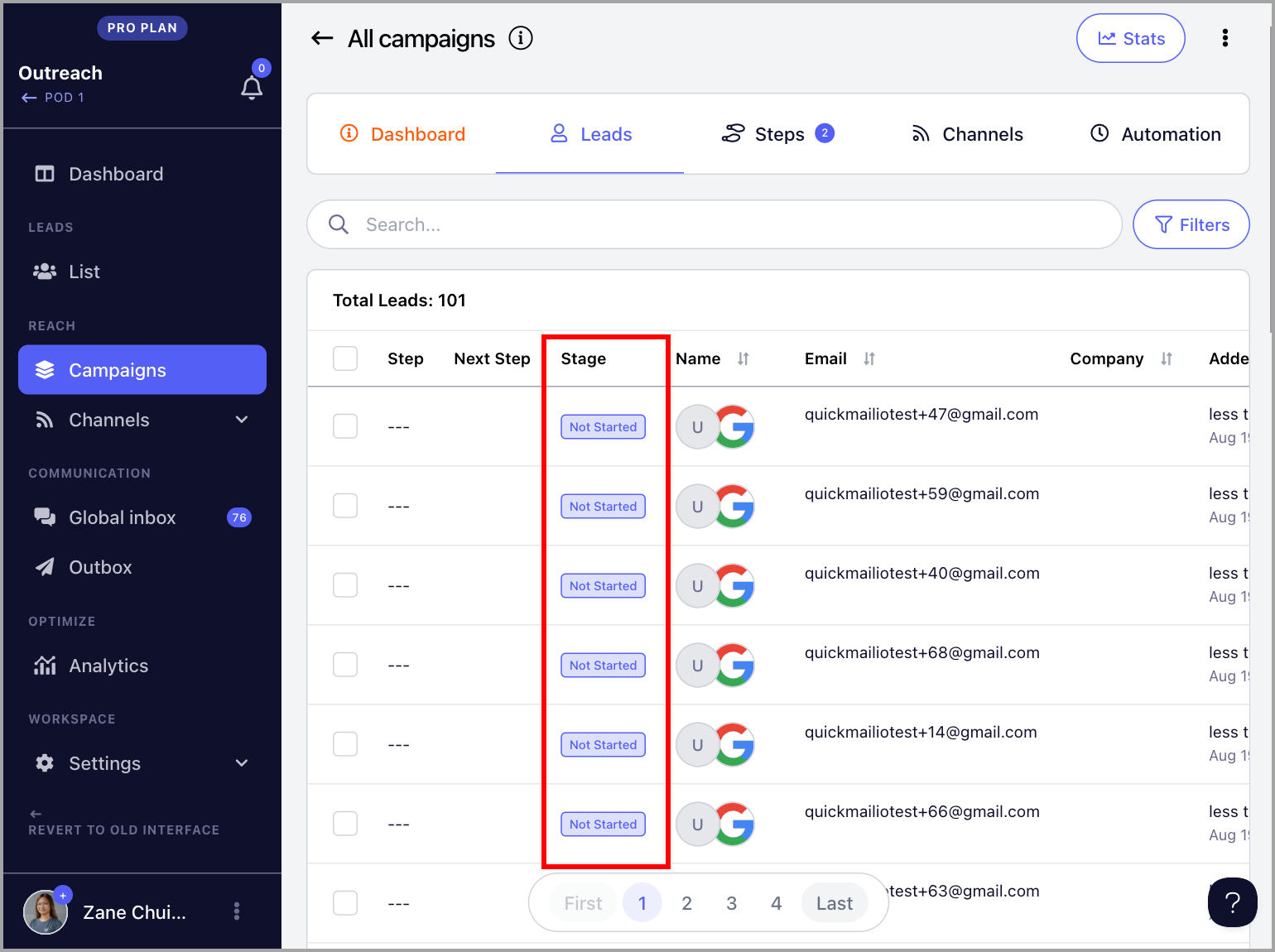Open lead quickmailiotest+68@gmail.com
The image size is (1275, 952).
[x=922, y=652]
